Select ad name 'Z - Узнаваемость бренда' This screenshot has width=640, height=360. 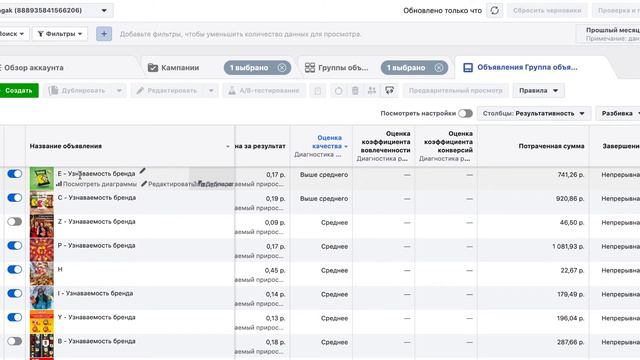[x=96, y=222]
